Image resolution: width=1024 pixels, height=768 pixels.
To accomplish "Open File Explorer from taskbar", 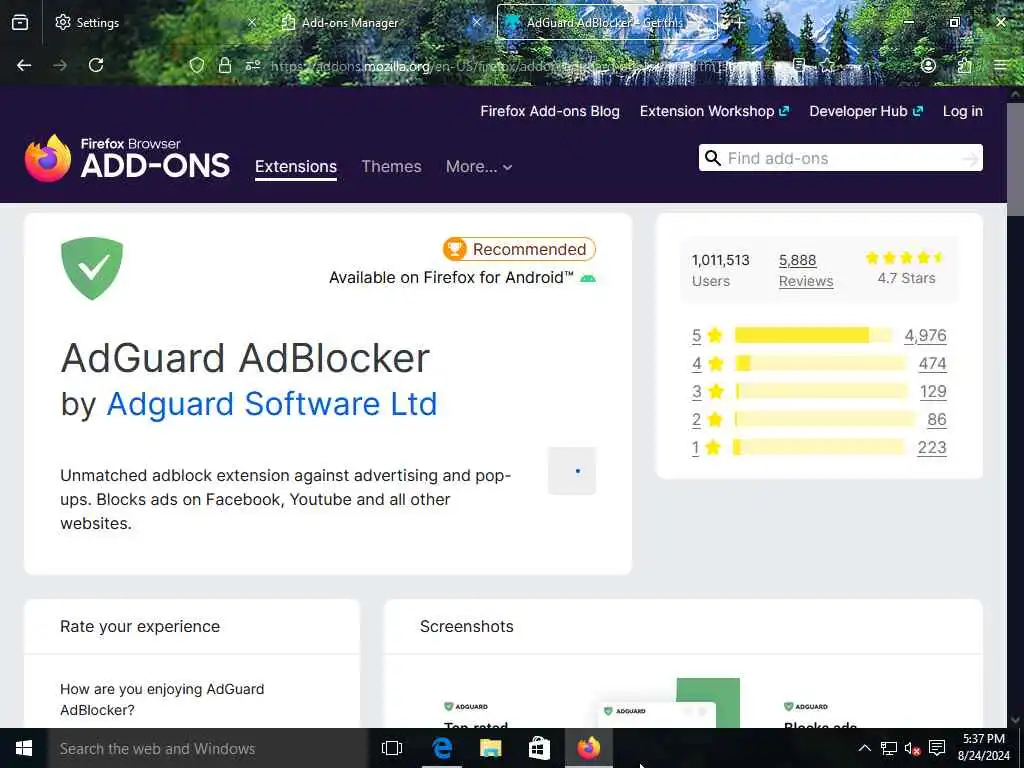I will [x=490, y=748].
